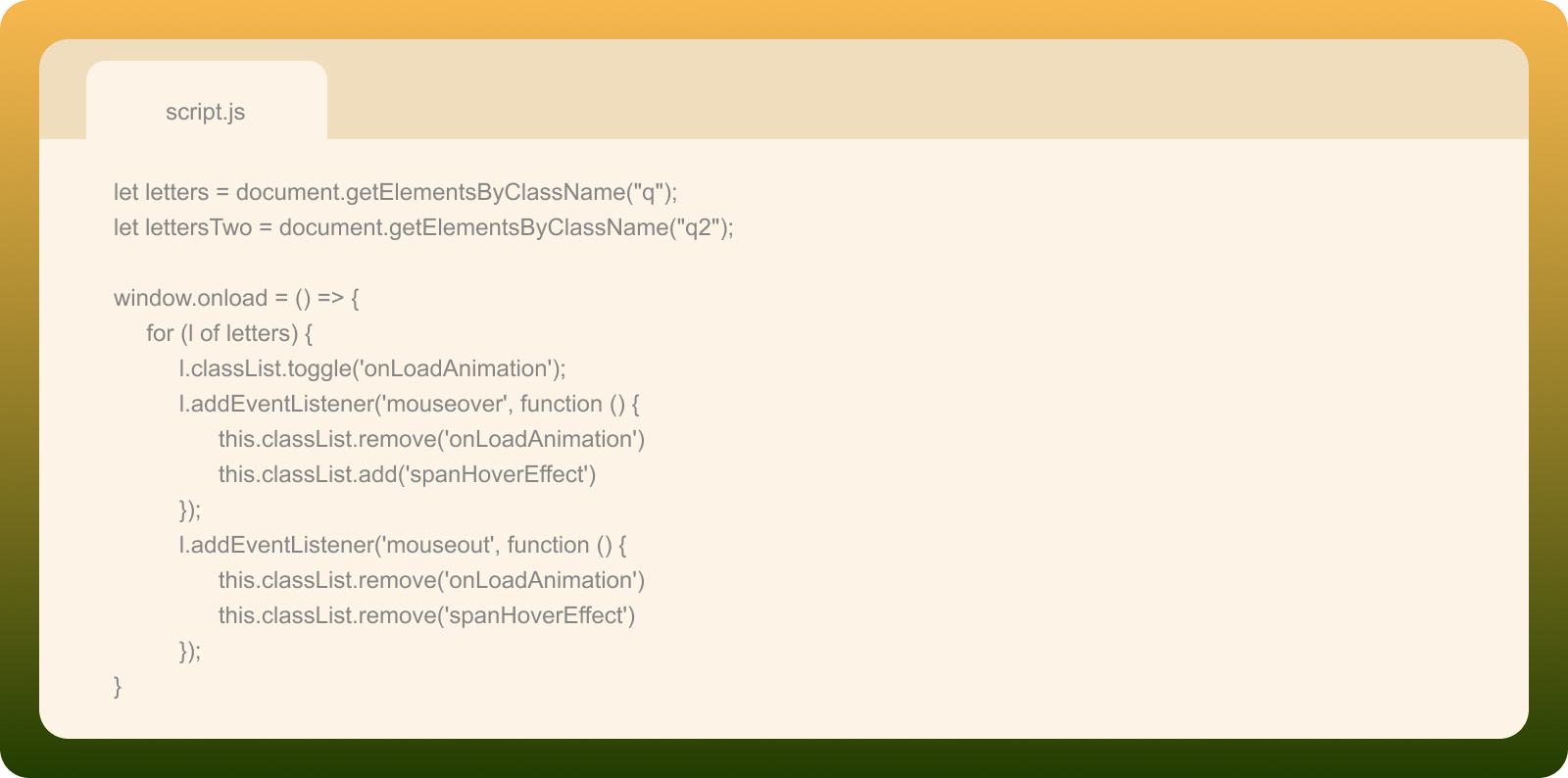Screen dimensions: 1568x778
Task: Click the function keyword in mouseover listener
Action: [561, 404]
